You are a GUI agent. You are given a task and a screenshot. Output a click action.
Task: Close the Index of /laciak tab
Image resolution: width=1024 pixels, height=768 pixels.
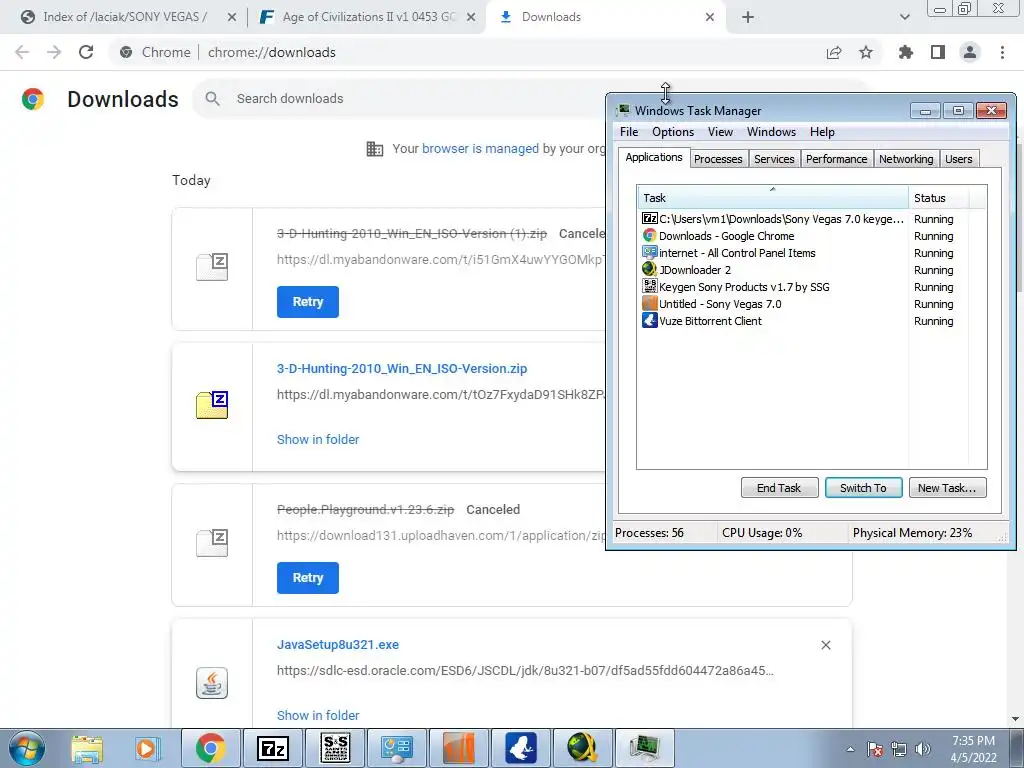coord(232,17)
